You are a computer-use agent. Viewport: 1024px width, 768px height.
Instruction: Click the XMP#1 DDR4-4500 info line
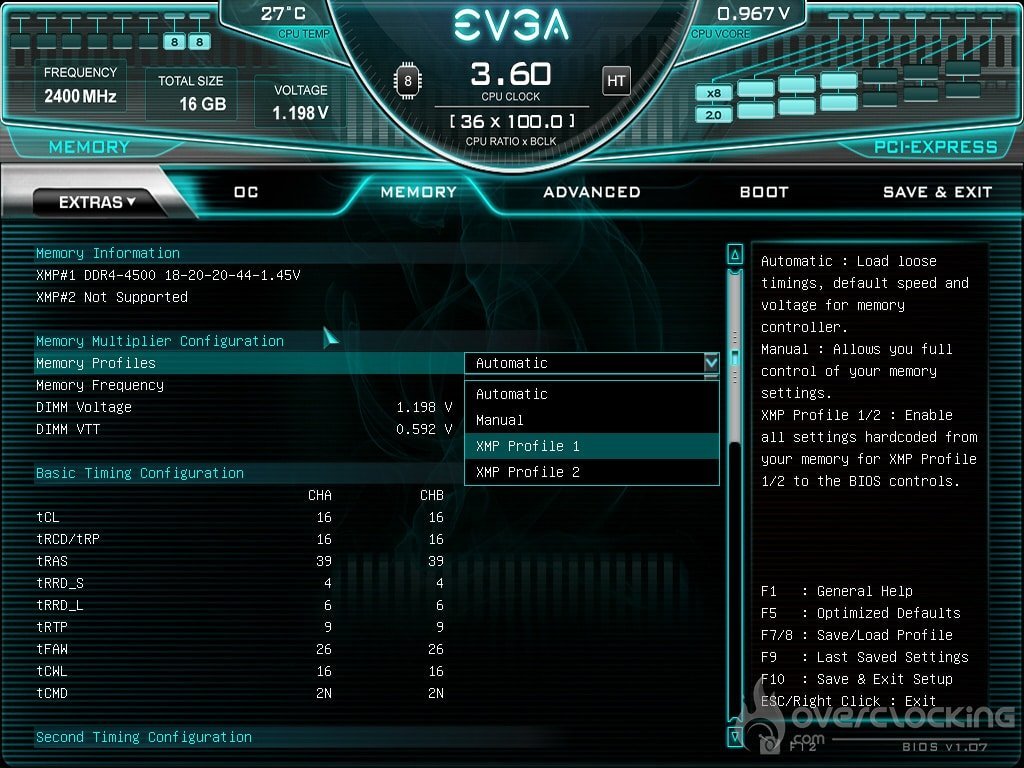[x=168, y=275]
